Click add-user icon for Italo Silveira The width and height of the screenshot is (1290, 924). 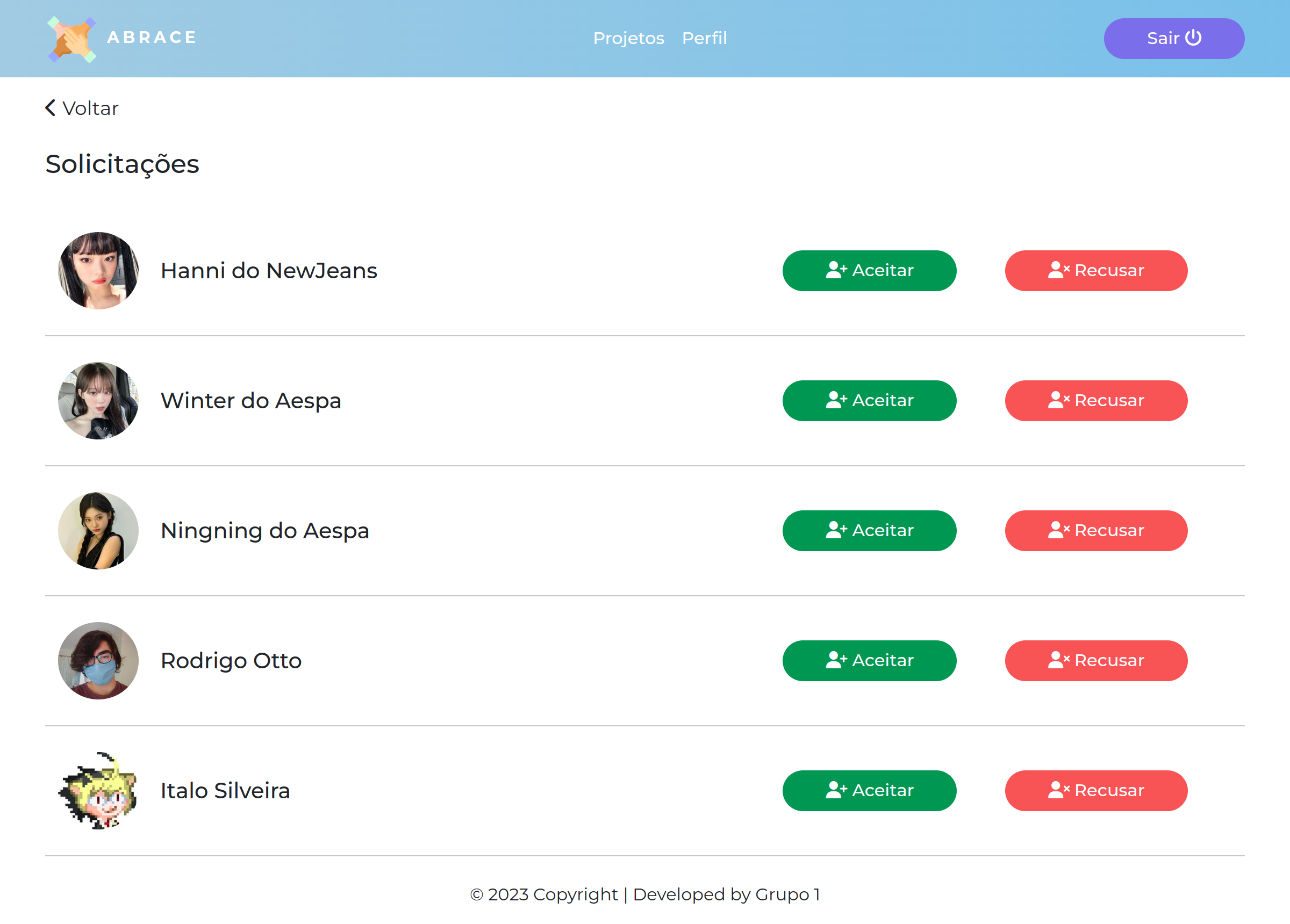tap(835, 790)
